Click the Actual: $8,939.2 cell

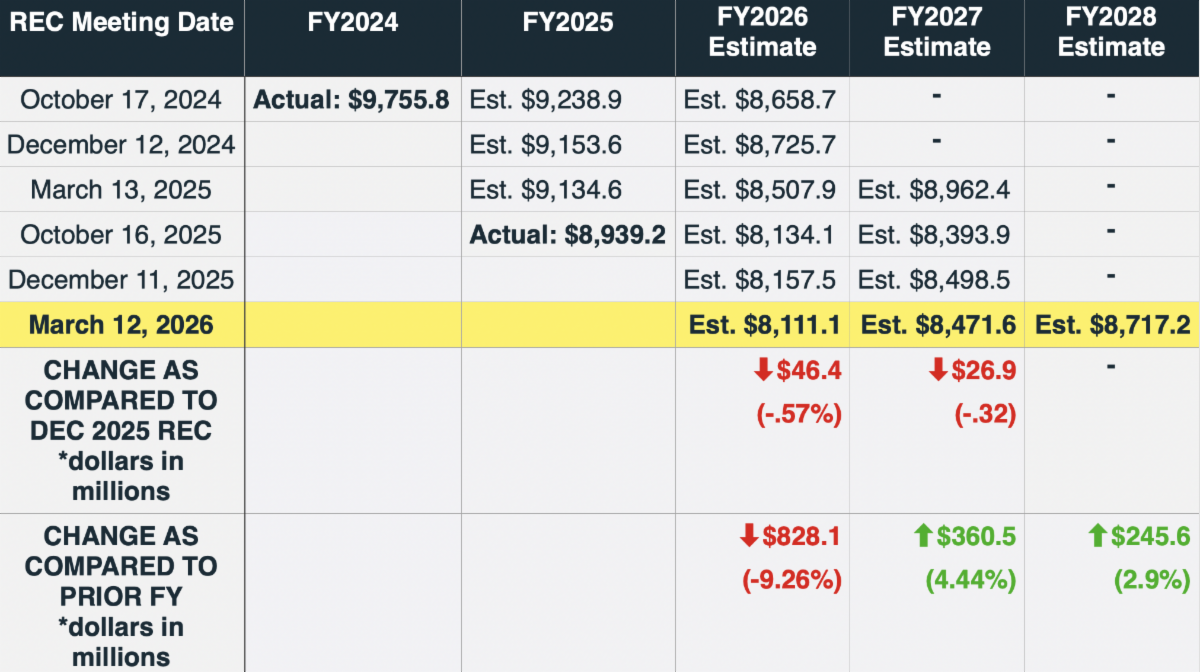(x=568, y=235)
